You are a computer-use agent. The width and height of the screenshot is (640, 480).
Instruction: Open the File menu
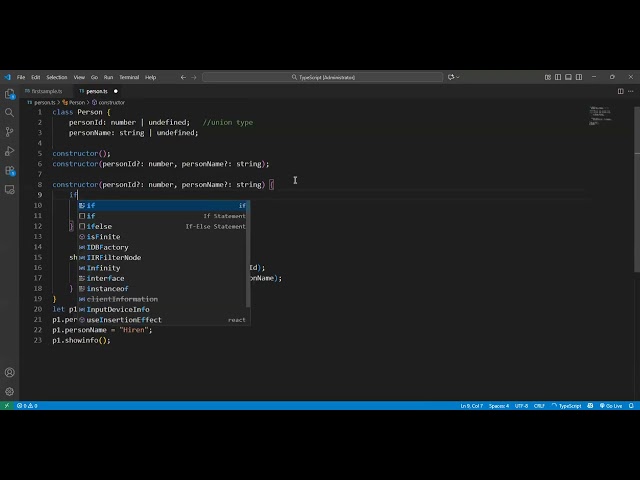(x=21, y=77)
